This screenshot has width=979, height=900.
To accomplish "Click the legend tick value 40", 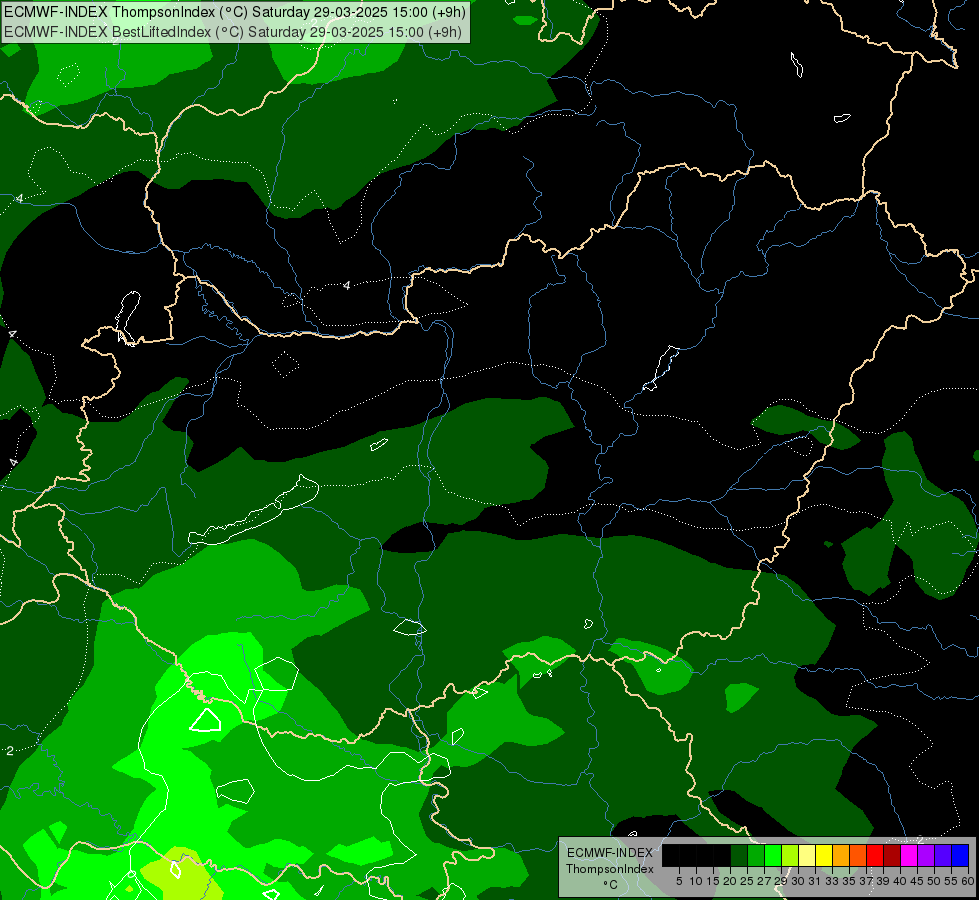I will (x=900, y=881).
